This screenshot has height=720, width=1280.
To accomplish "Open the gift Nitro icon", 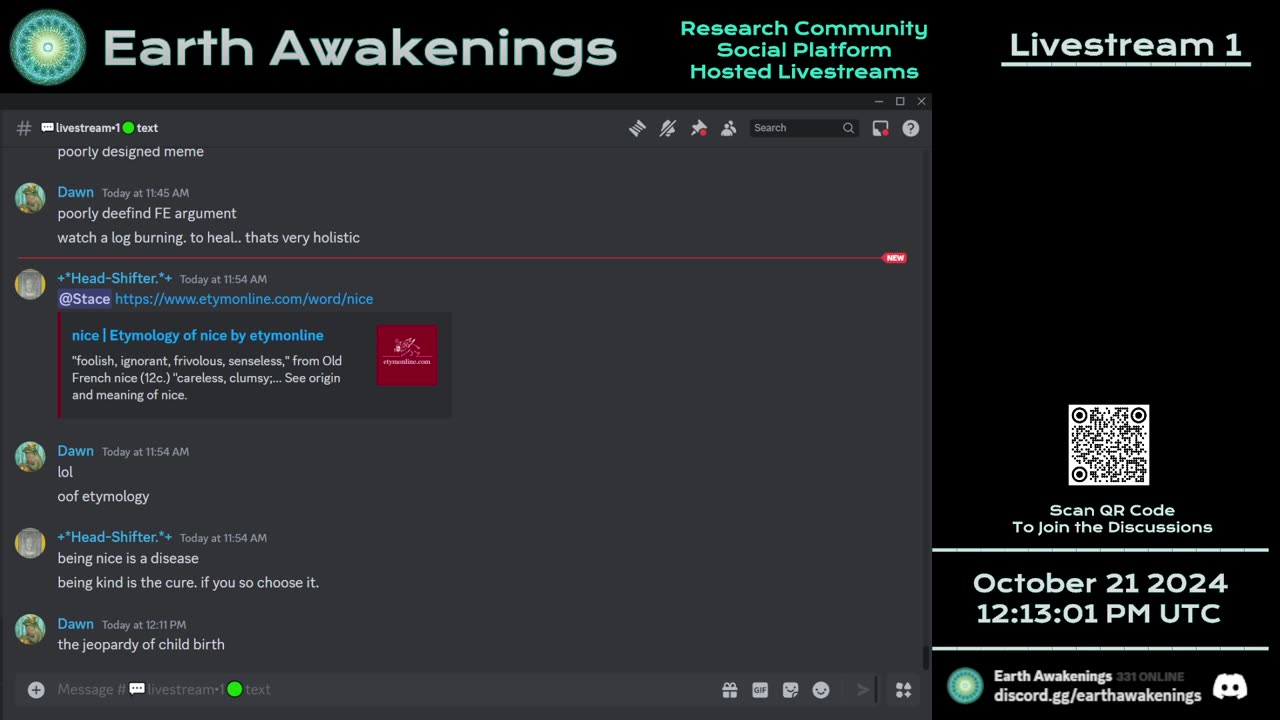I will point(730,689).
